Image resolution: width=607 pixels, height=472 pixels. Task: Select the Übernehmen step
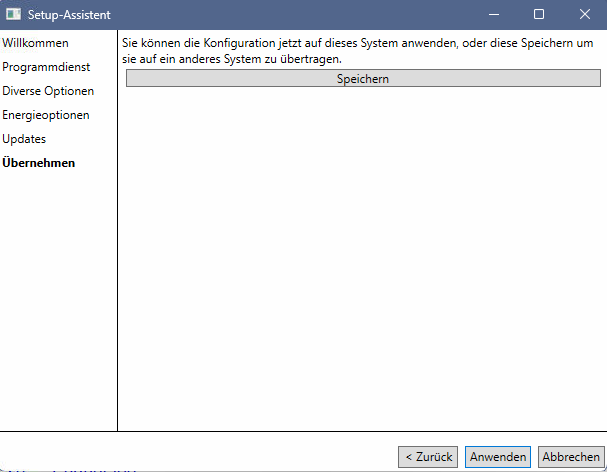click(39, 163)
